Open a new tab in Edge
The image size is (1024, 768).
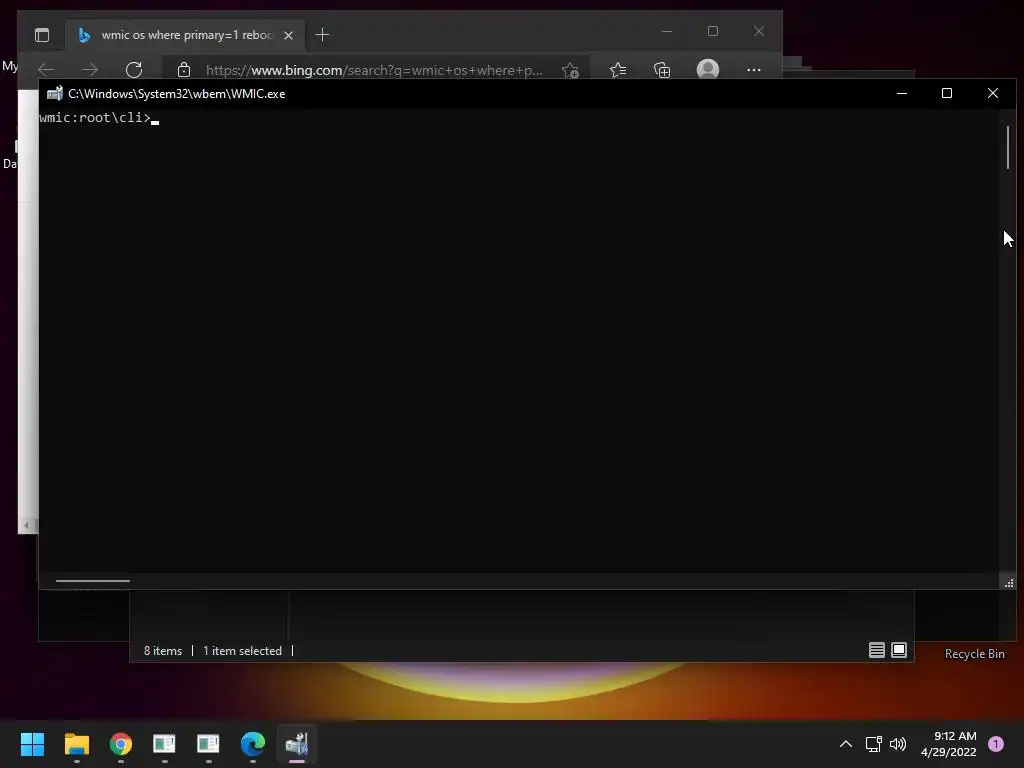click(322, 35)
